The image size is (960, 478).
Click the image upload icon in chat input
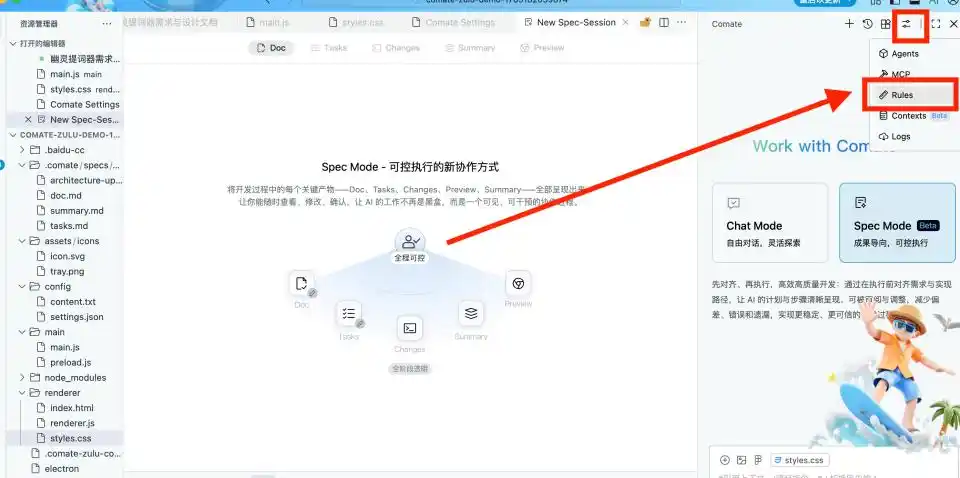741,460
